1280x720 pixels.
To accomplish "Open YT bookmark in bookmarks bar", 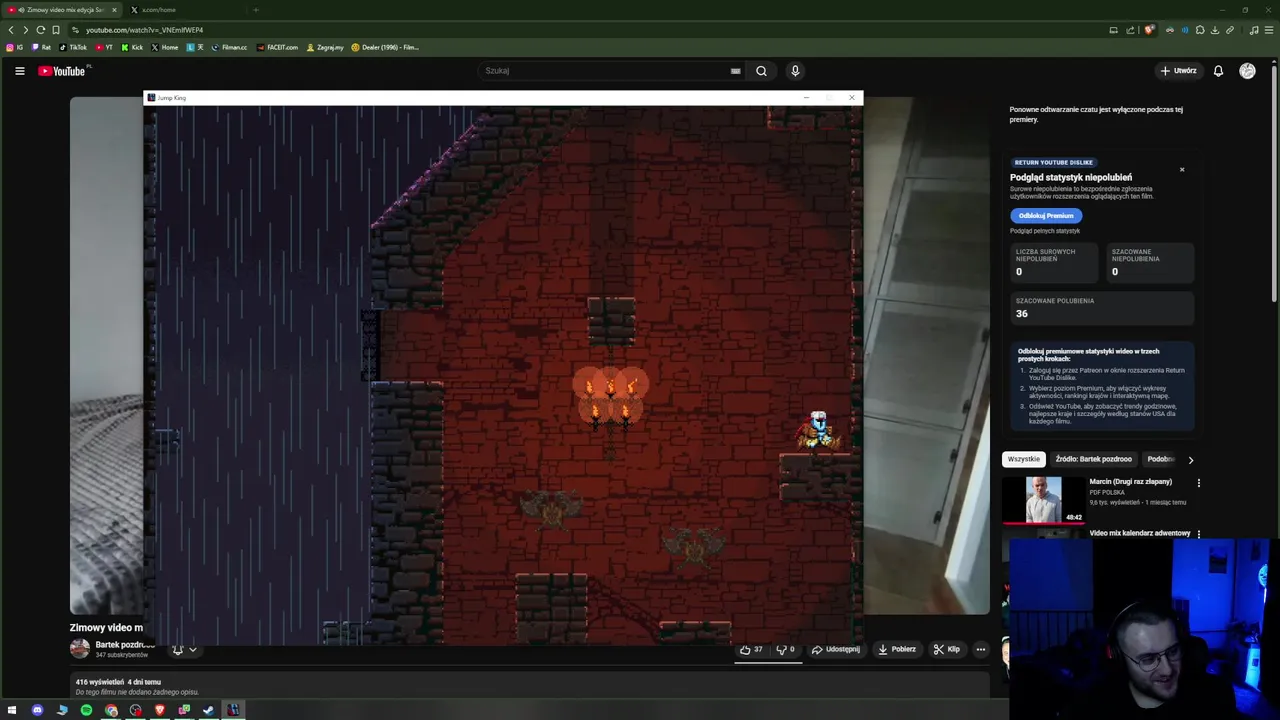I will pyautogui.click(x=104, y=47).
